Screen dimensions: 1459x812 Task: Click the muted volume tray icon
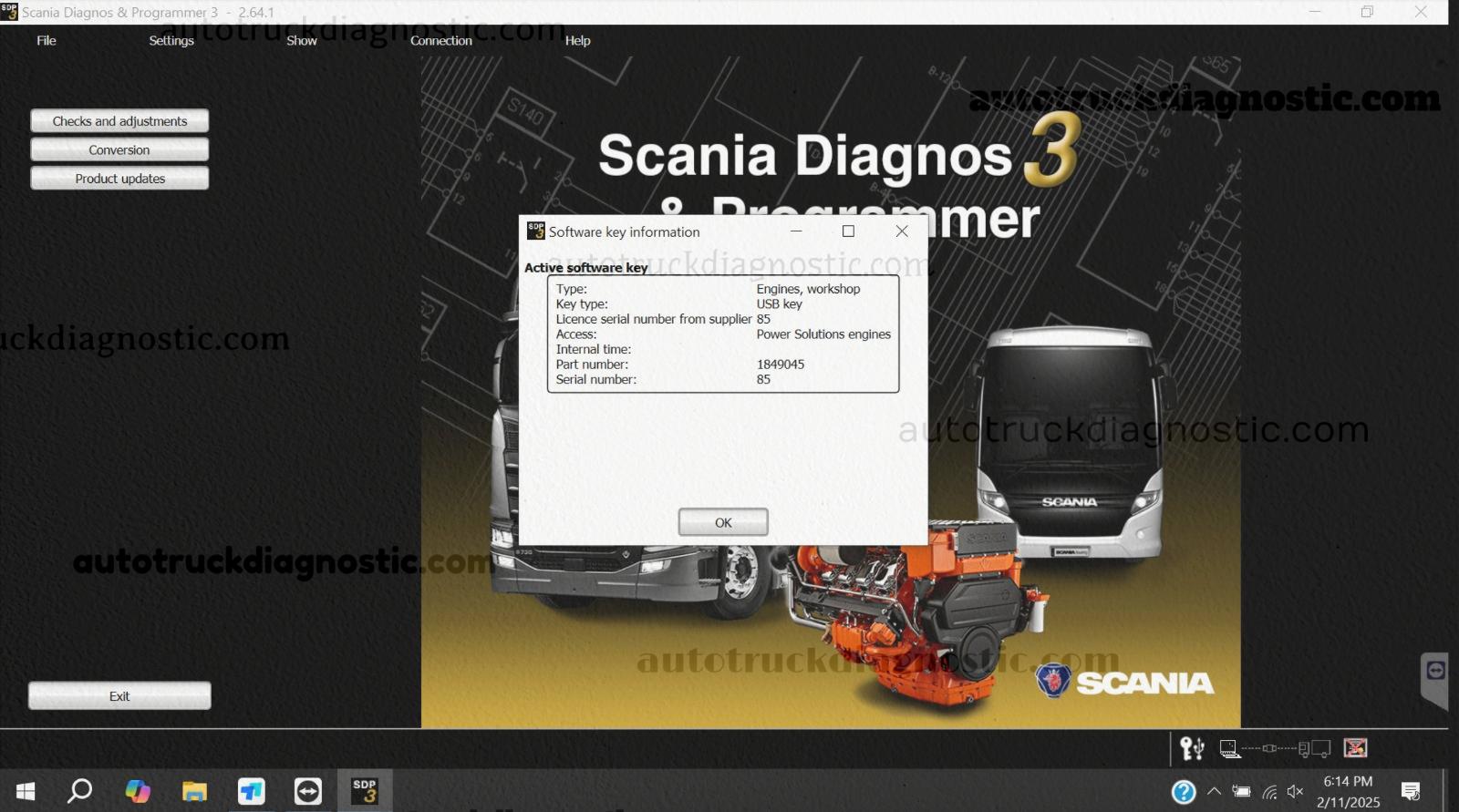point(1295,791)
